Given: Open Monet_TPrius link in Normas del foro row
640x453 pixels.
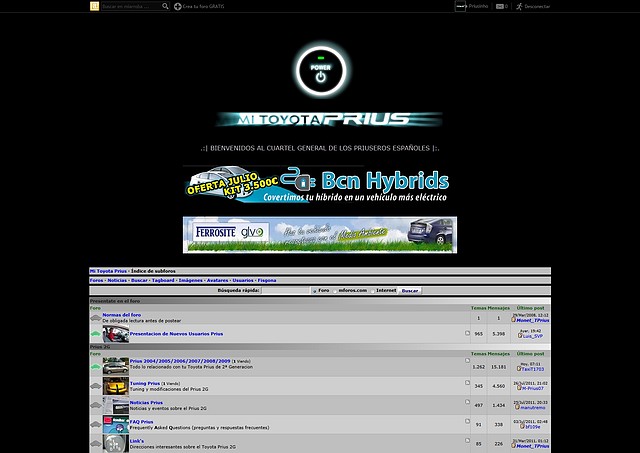Looking at the screenshot, I should [533, 320].
